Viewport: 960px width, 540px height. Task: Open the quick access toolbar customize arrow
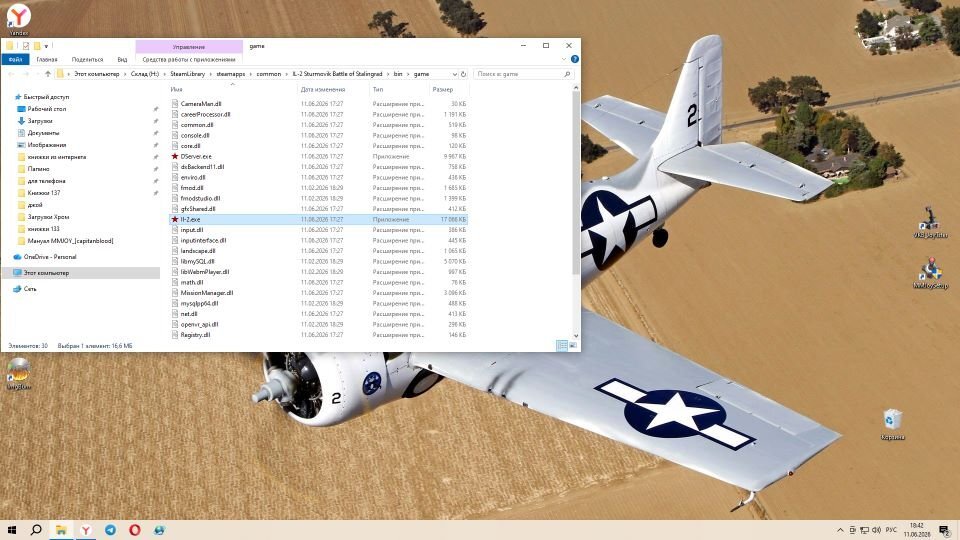pyautogui.click(x=46, y=46)
